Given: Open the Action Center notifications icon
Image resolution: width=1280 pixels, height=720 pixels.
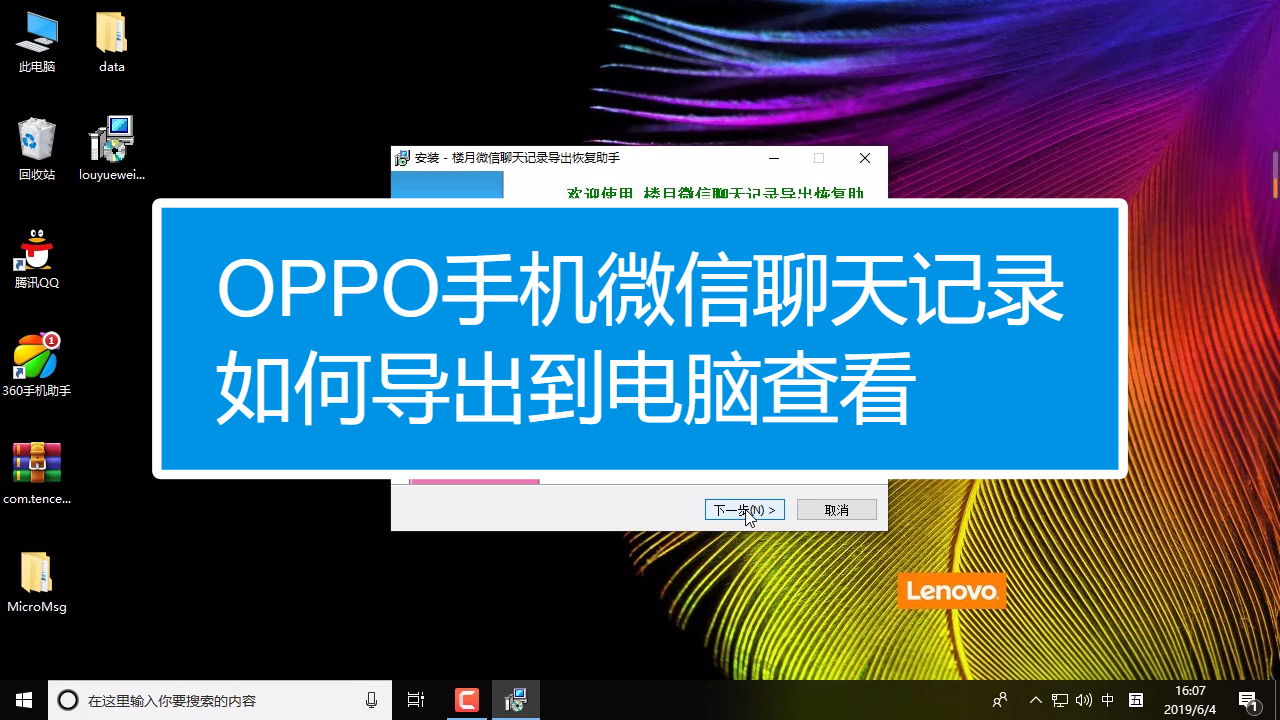Looking at the screenshot, I should point(1248,700).
